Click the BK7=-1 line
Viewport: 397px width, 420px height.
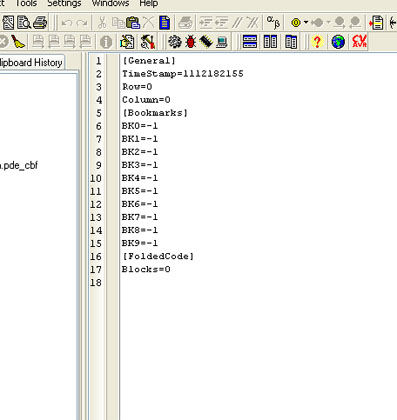click(140, 217)
